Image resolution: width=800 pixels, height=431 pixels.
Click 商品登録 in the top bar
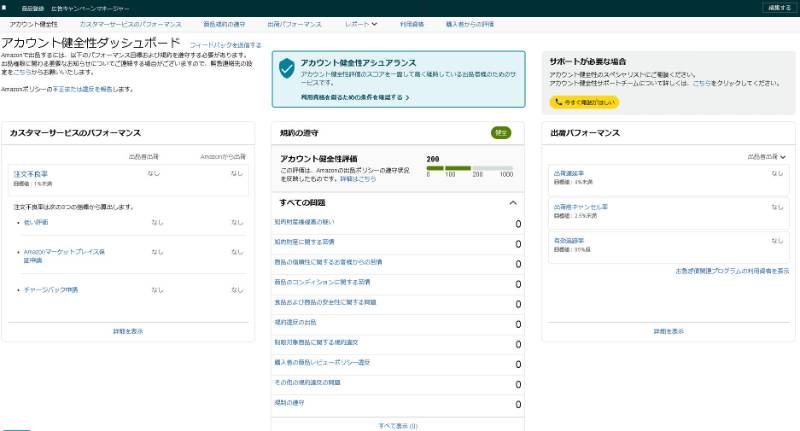click(33, 8)
